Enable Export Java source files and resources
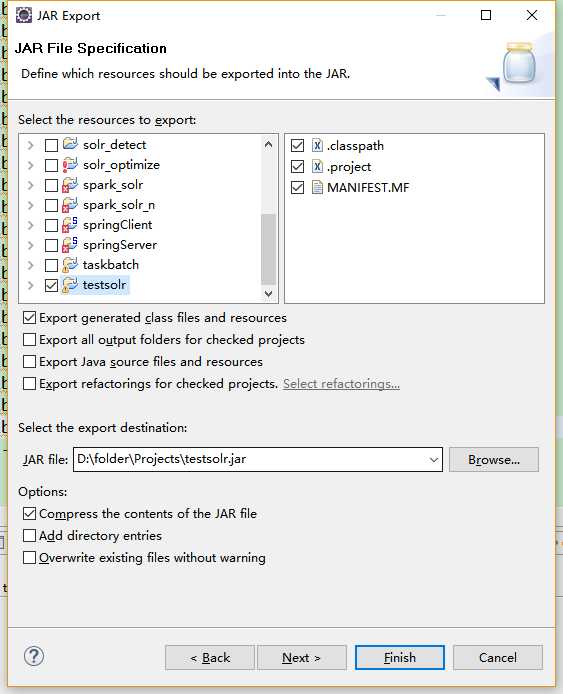The width and height of the screenshot is (563, 694). (x=30, y=362)
